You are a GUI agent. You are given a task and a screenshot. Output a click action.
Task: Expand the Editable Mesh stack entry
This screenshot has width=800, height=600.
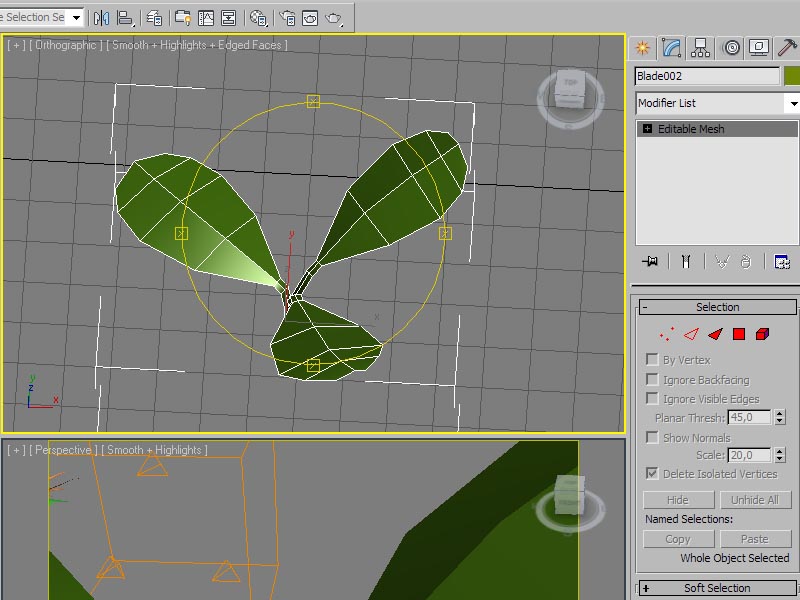coord(647,129)
